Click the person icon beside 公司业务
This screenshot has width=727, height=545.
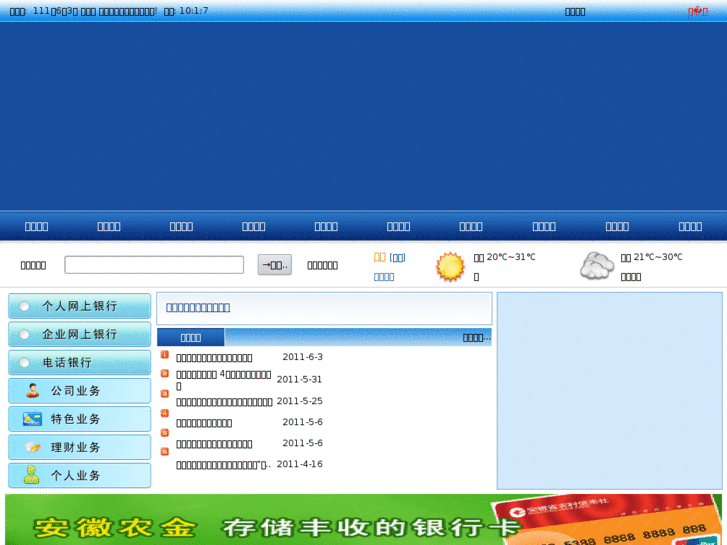click(32, 391)
